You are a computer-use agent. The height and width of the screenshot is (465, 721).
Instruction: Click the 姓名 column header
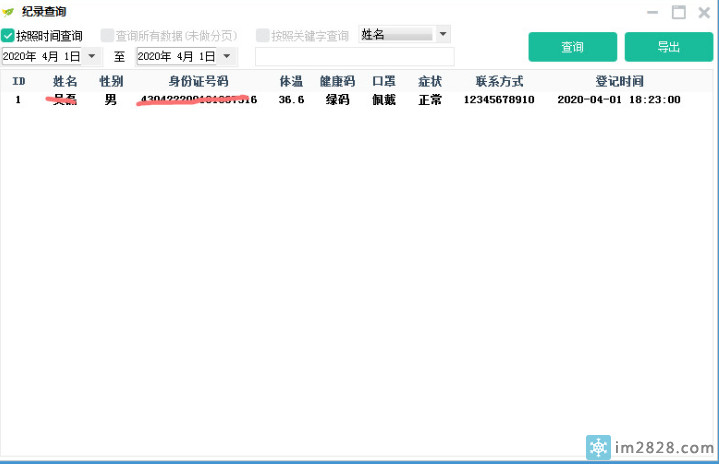[65, 81]
